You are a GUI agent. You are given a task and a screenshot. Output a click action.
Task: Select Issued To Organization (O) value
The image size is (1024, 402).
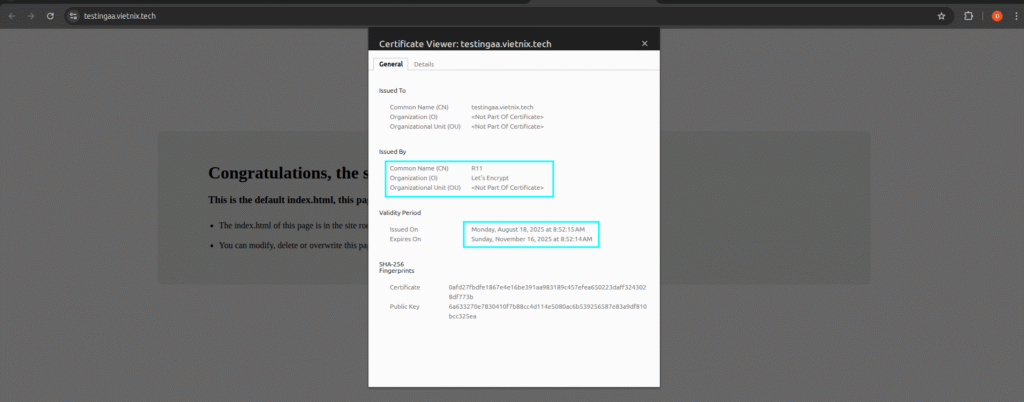pyautogui.click(x=507, y=117)
